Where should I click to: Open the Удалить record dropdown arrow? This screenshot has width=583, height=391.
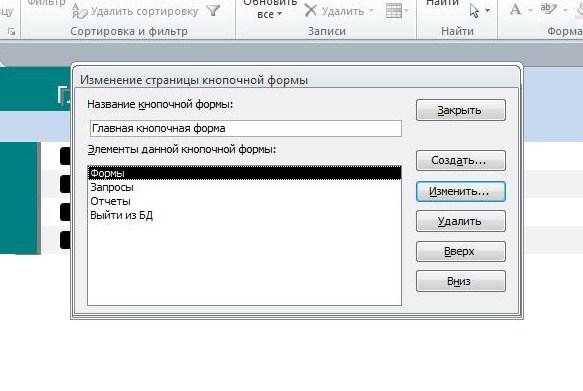click(x=371, y=11)
